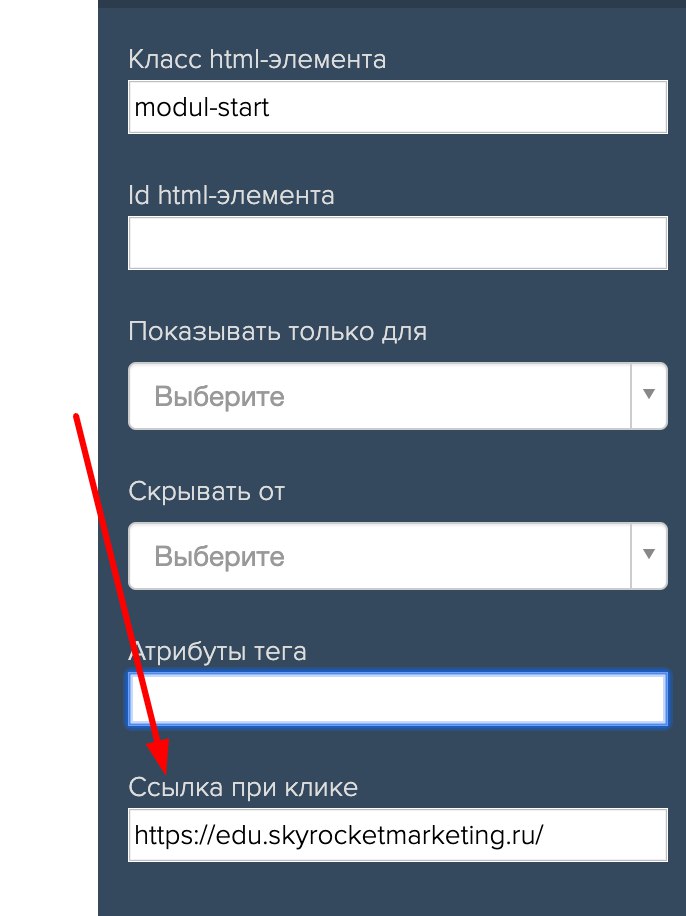Click the darker header strip atop the panel
The image size is (686, 916).
coord(391,4)
